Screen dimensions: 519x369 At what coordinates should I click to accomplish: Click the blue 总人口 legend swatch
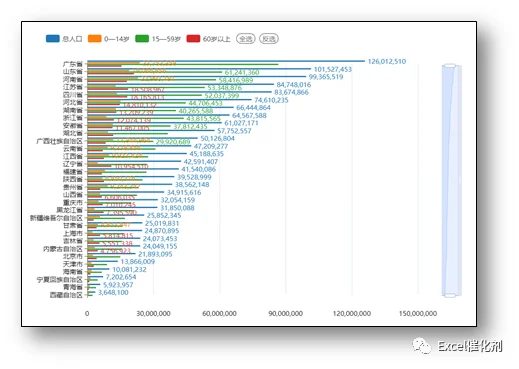pyautogui.click(x=53, y=39)
